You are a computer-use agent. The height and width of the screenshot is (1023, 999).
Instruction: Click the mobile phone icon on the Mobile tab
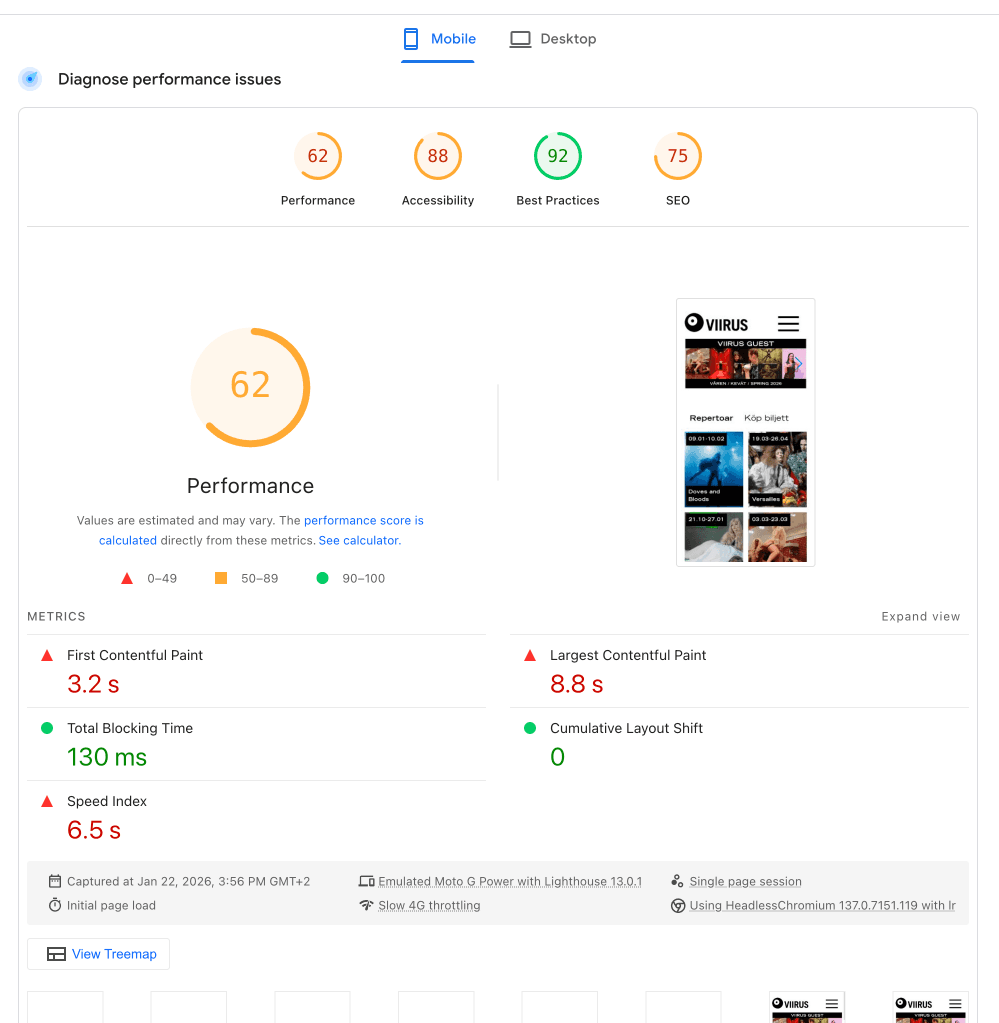point(410,38)
